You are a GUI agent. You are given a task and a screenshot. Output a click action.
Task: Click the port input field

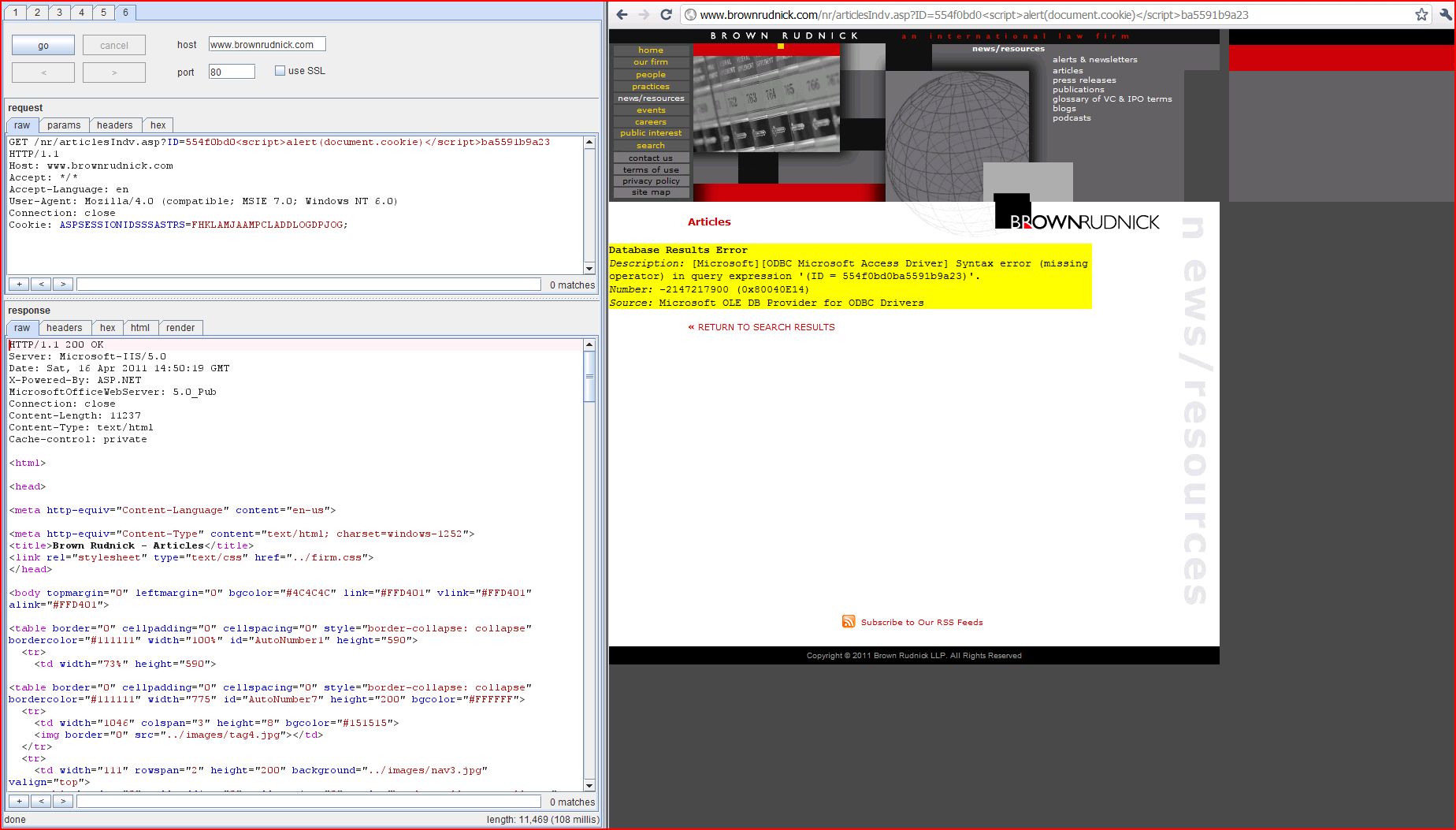232,72
